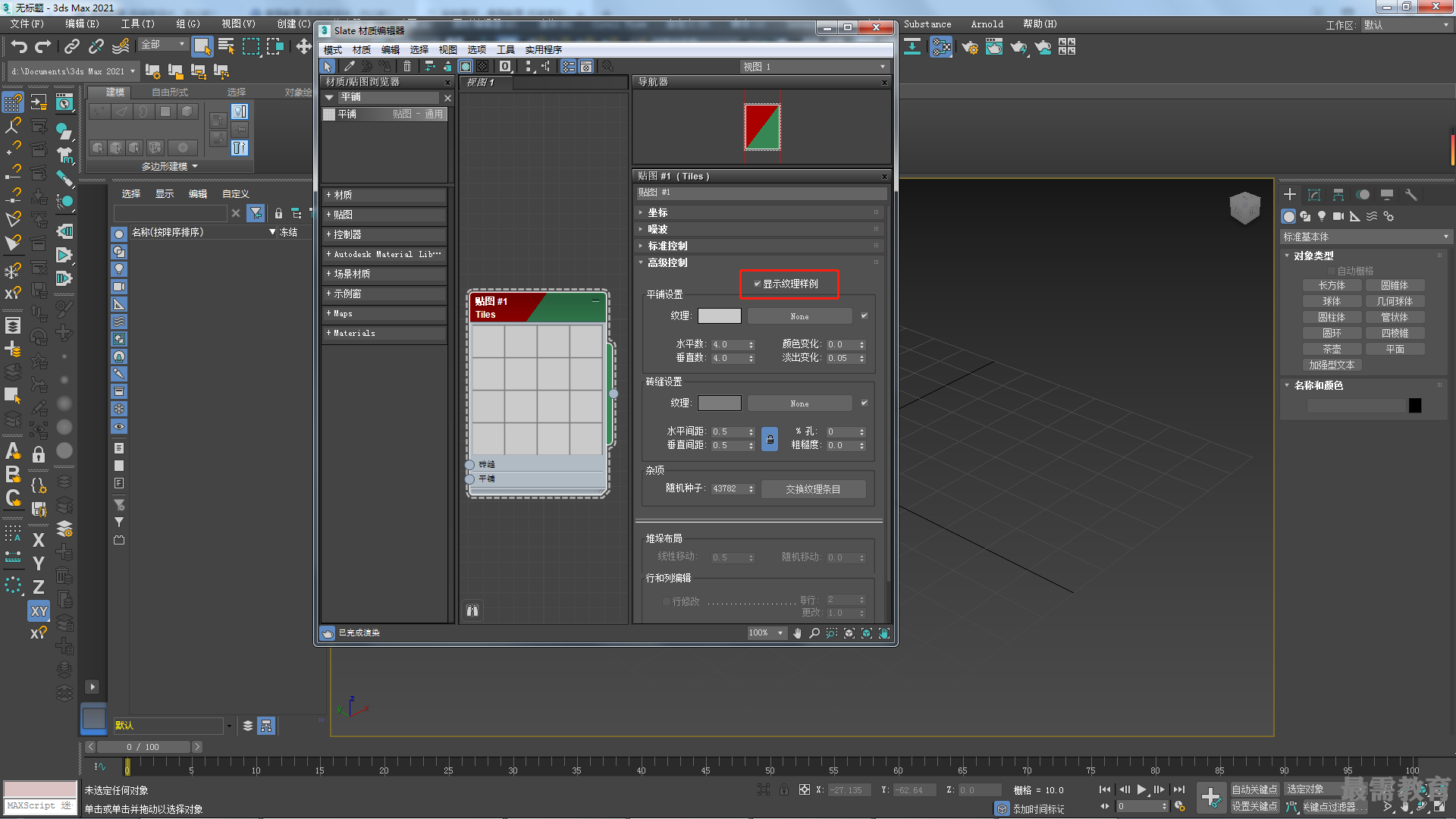
Task: Open the 标准基本体 dropdown
Action: point(1365,237)
